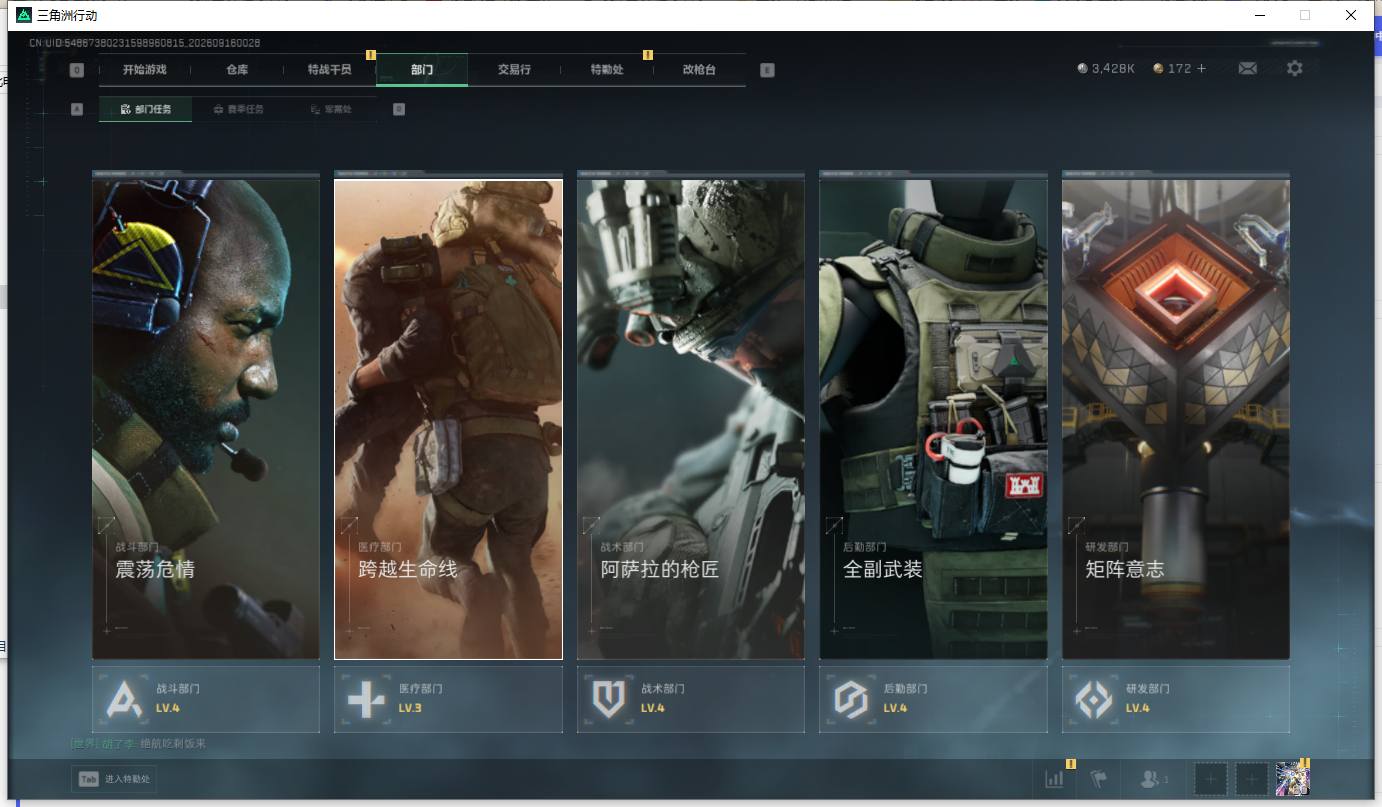This screenshot has width=1382, height=807.
Task: Click the player avatar in bottom bar
Action: (x=1292, y=779)
